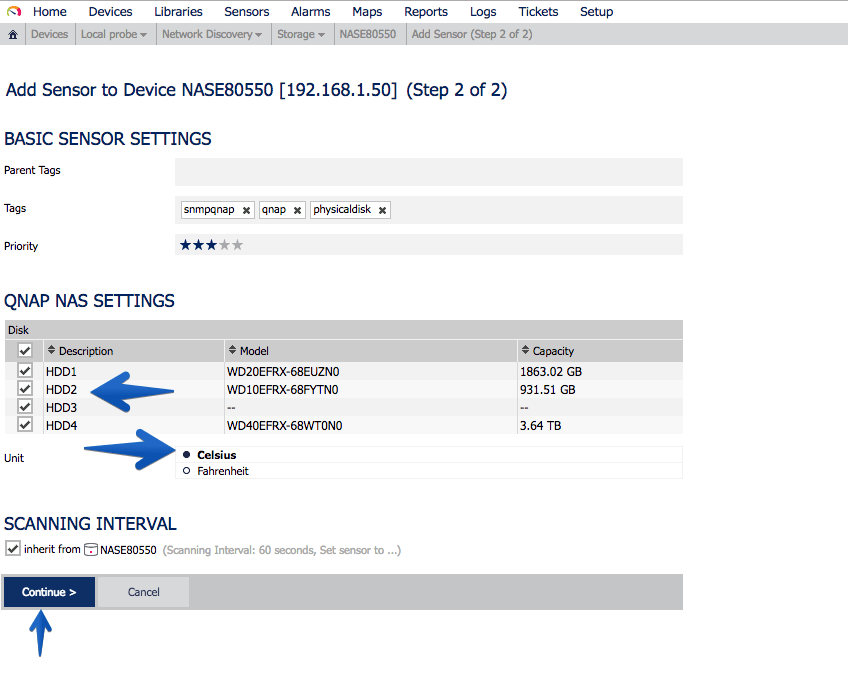The height and width of the screenshot is (677, 848).
Task: Remove the qnap tag
Action: coord(297,210)
